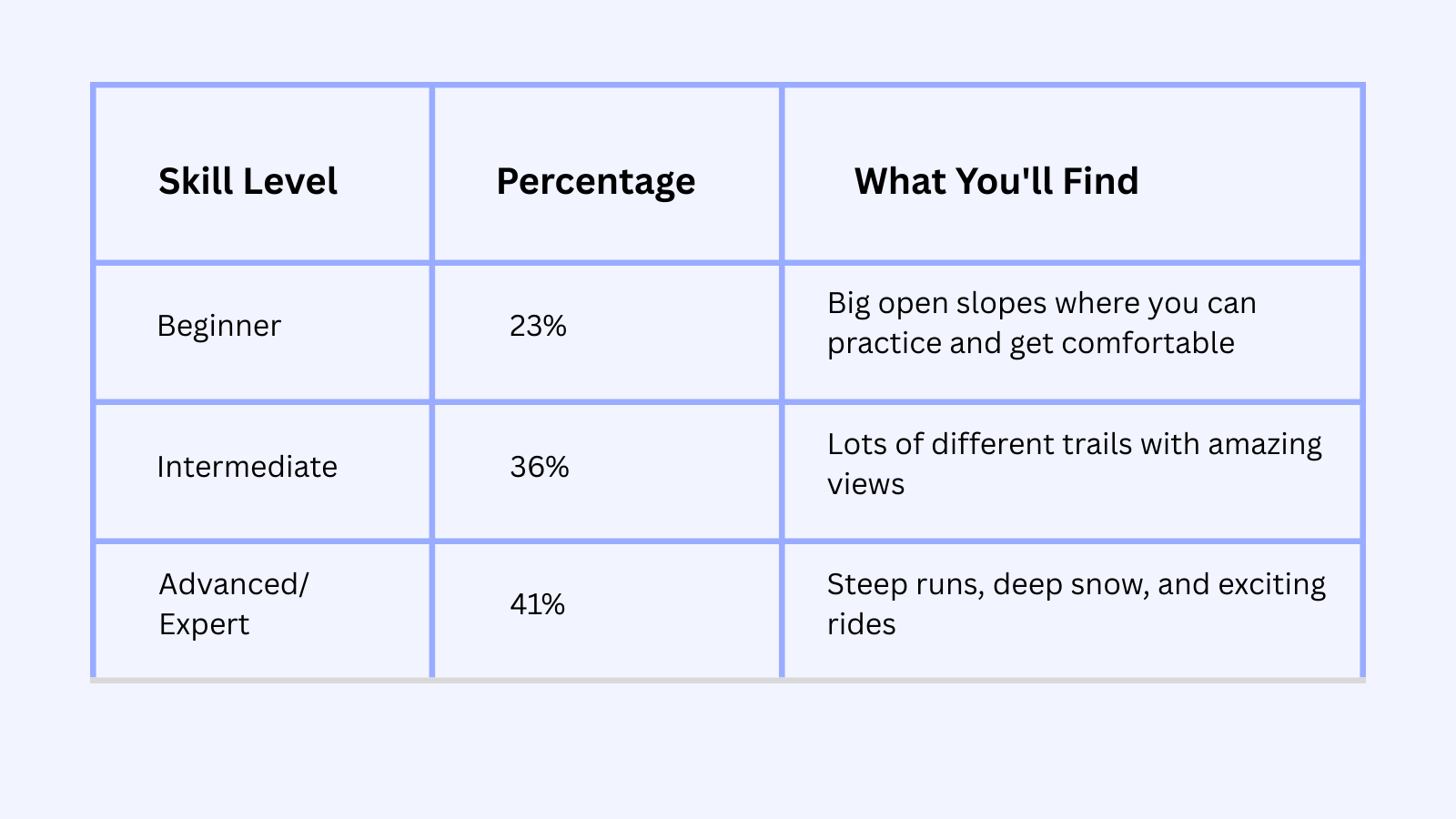
Task: Click the 23% percentage cell
Action: click(x=538, y=326)
